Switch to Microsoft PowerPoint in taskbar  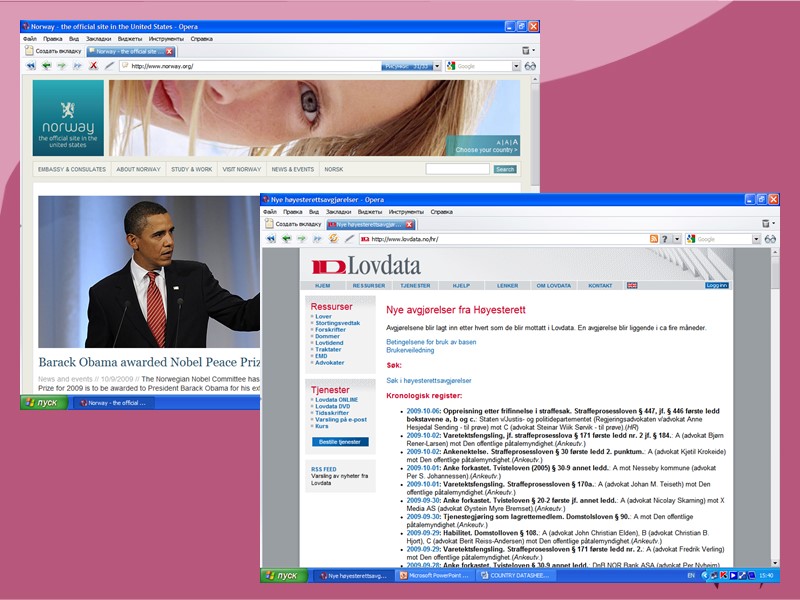pyautogui.click(x=435, y=576)
